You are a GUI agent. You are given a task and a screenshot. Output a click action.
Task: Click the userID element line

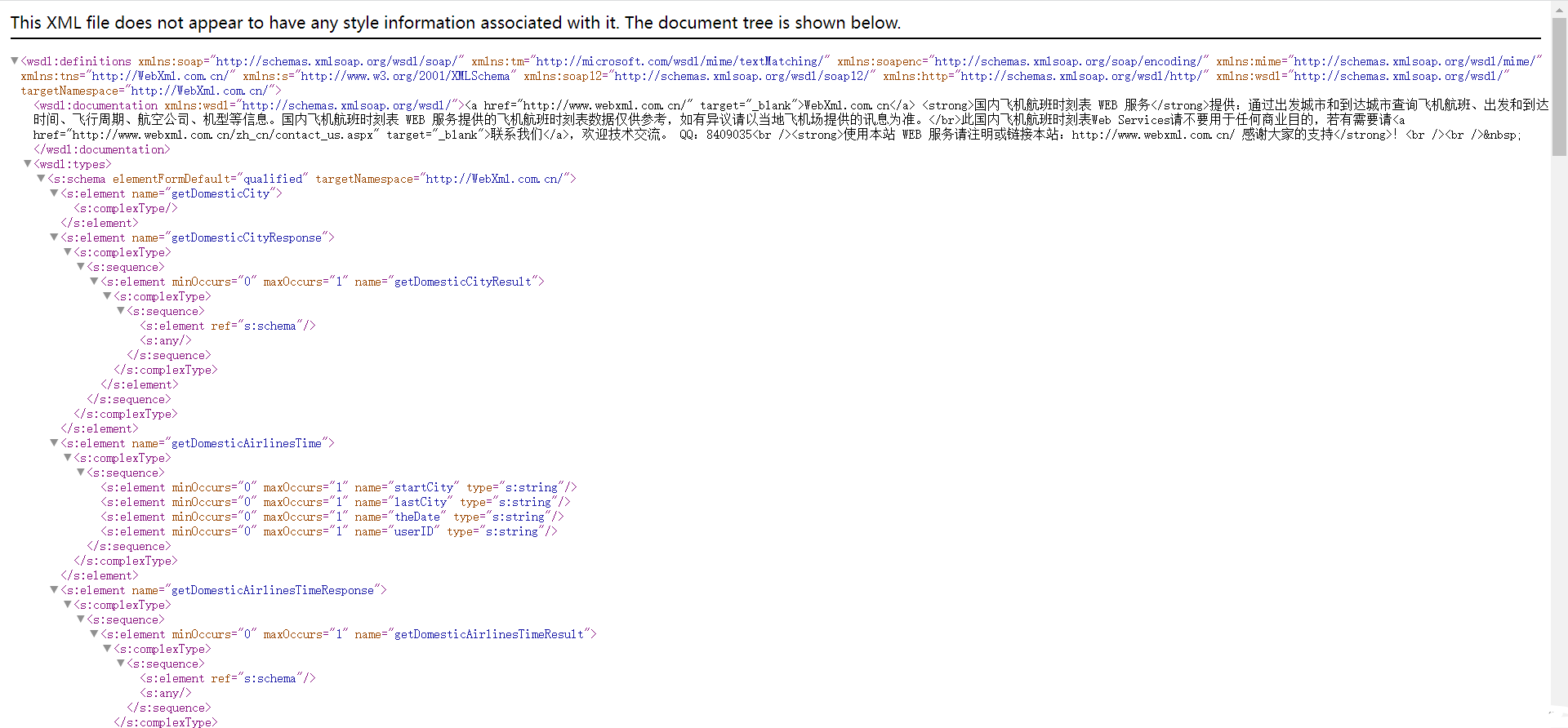[328, 531]
